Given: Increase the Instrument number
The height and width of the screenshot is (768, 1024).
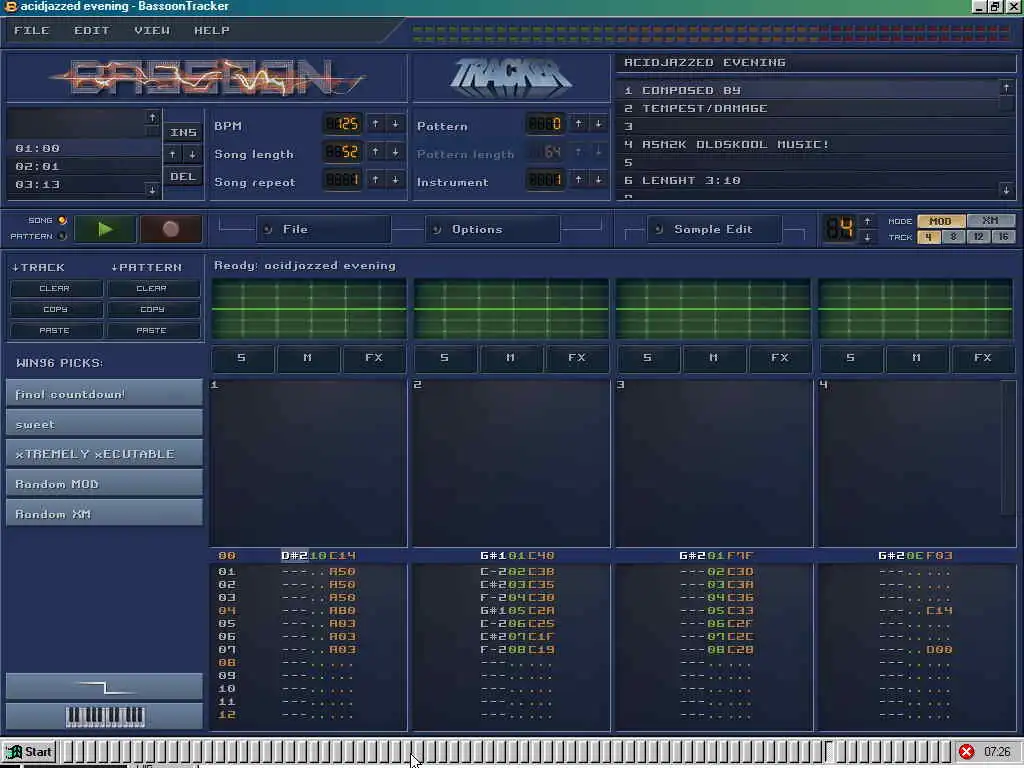Looking at the screenshot, I should click(x=579, y=179).
